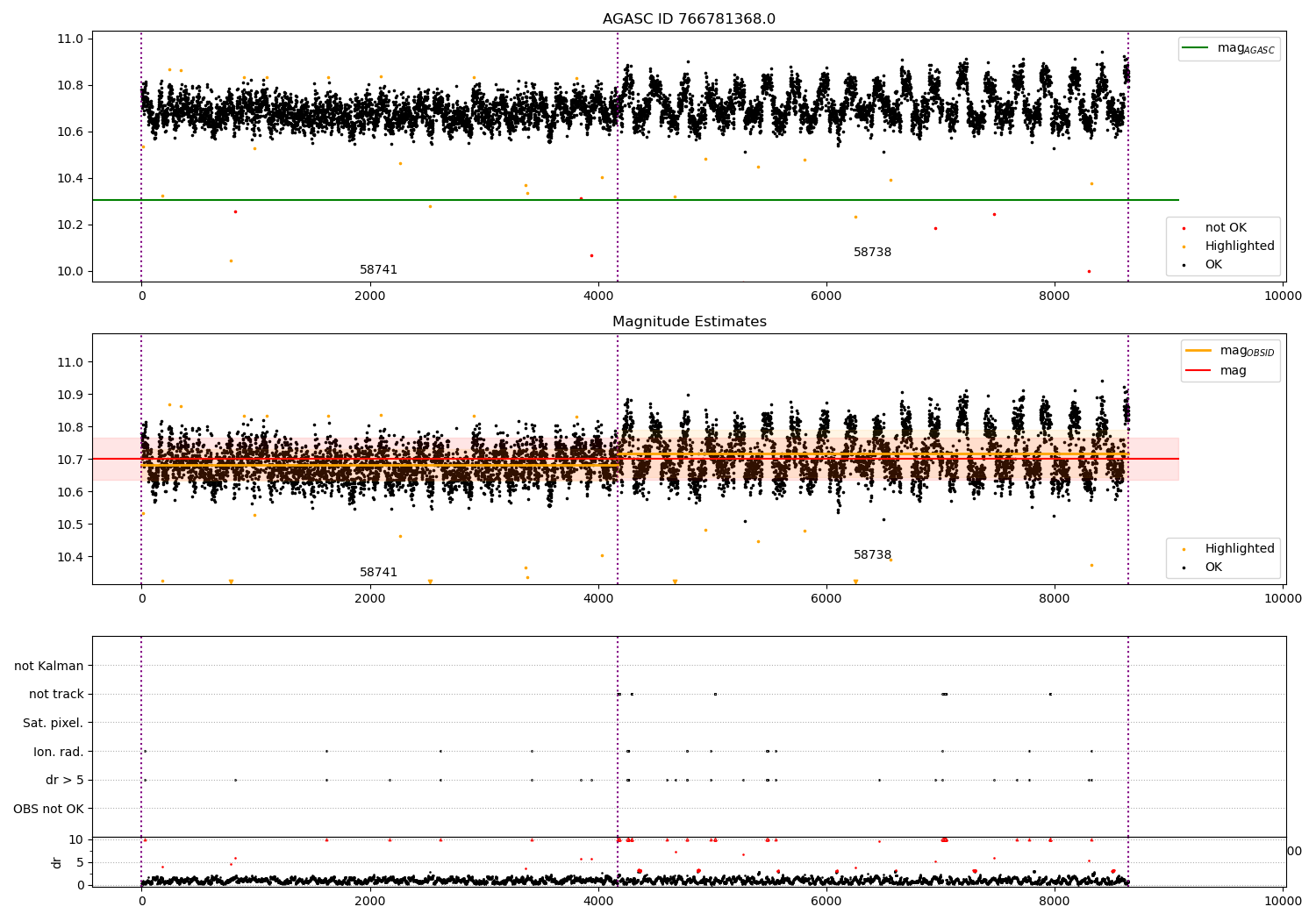Click the 'dr > 5' row label

65,781
